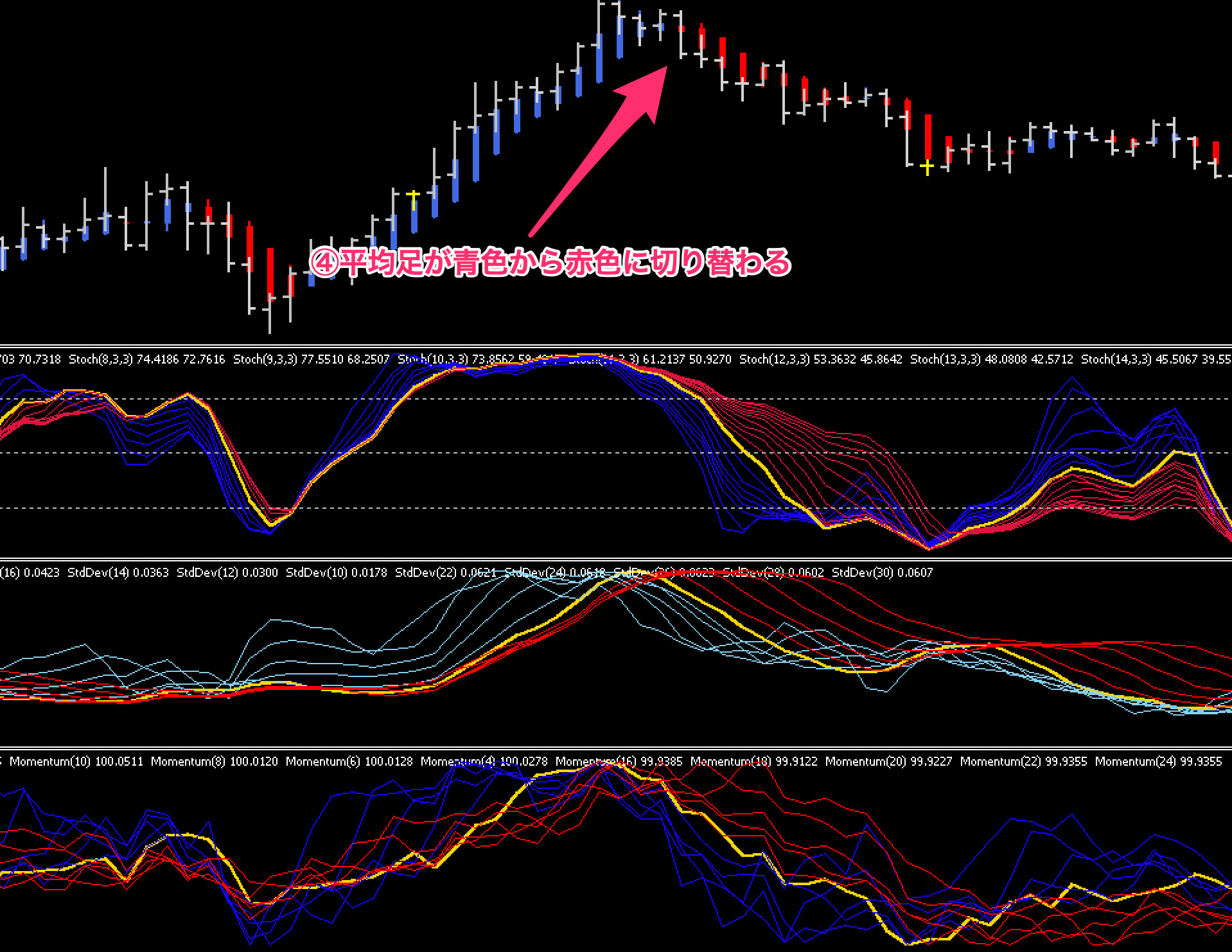
Task: Click the StdDev(12) 0.0300 label
Action: click(x=227, y=572)
